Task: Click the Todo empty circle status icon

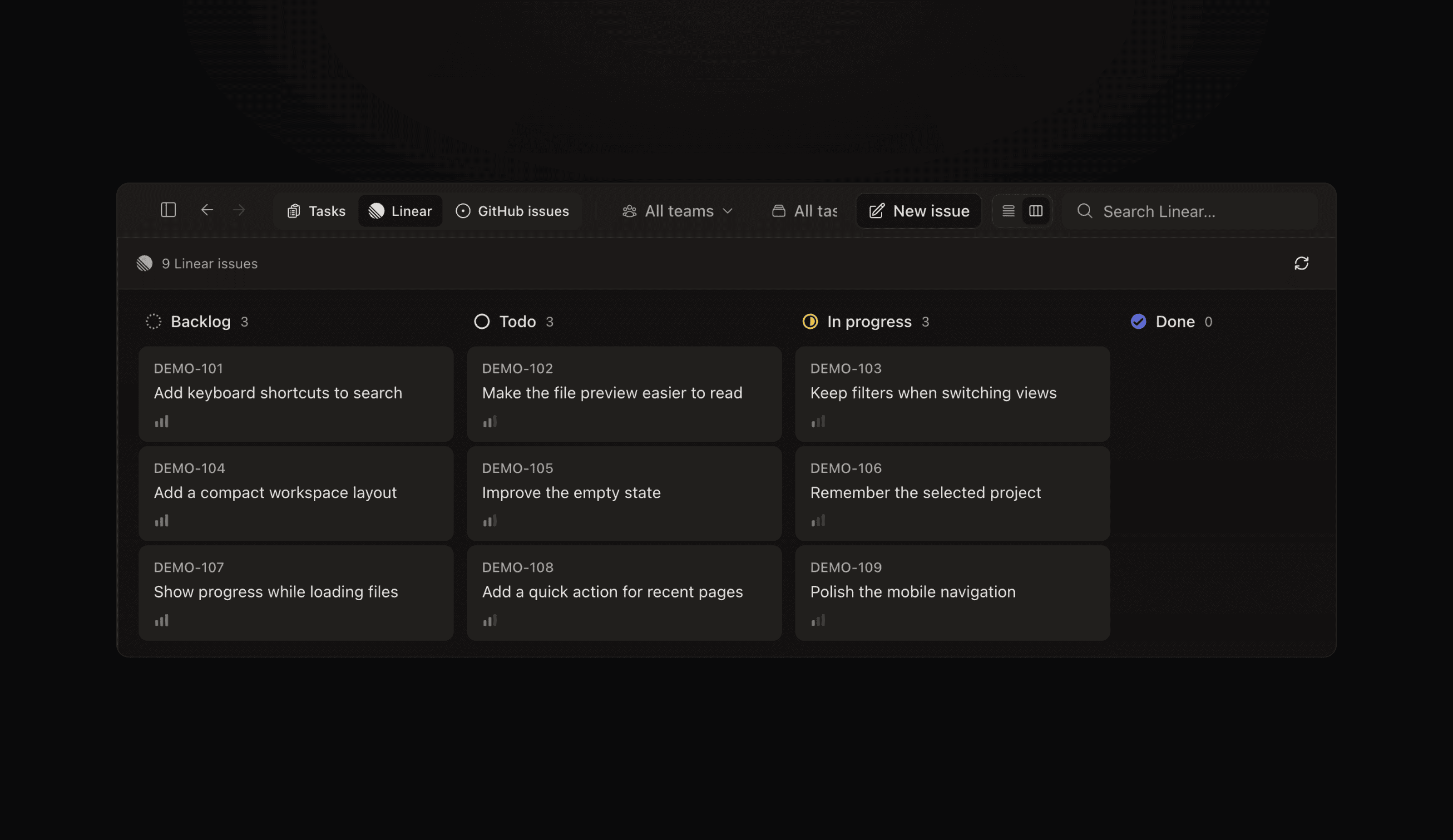Action: pos(482,322)
